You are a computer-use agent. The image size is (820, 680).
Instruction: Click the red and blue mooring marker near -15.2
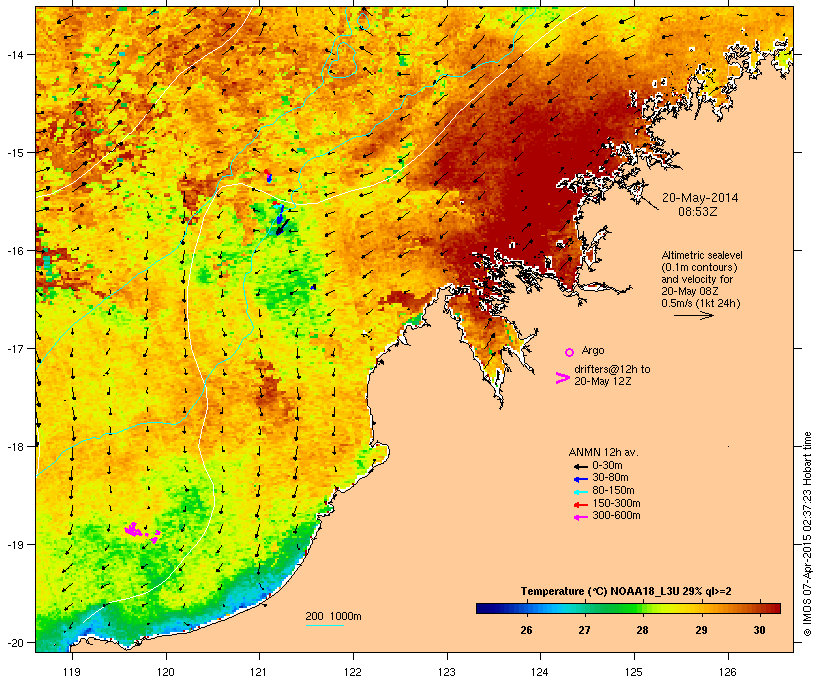click(x=268, y=175)
